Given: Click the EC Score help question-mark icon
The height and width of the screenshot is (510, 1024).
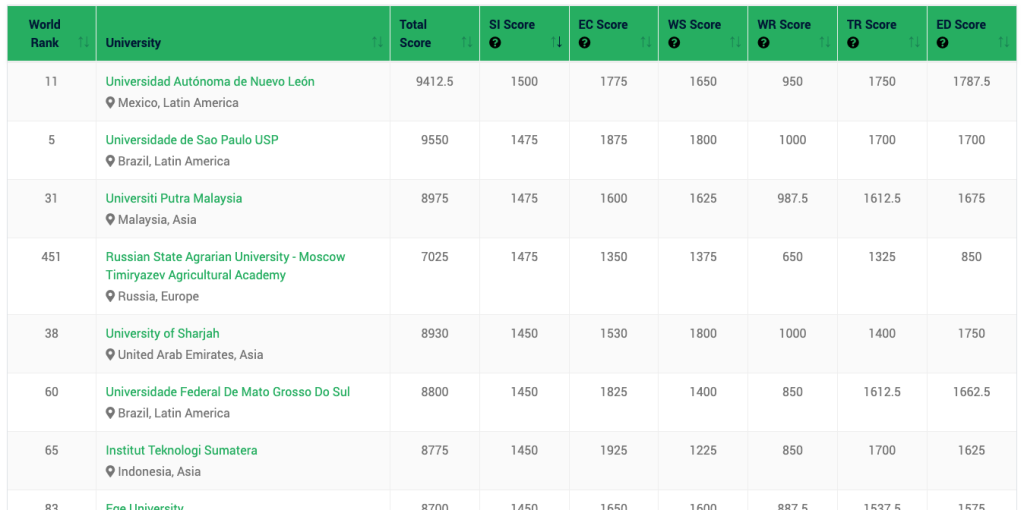Looking at the screenshot, I should click(x=584, y=43).
